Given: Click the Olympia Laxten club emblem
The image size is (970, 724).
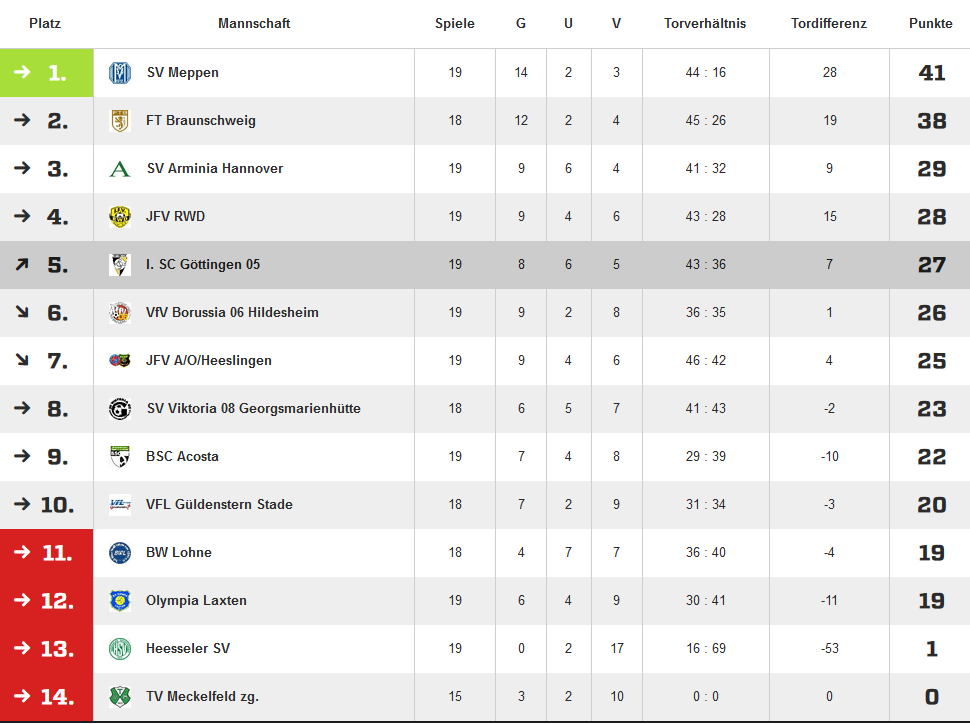Looking at the screenshot, I should (120, 601).
